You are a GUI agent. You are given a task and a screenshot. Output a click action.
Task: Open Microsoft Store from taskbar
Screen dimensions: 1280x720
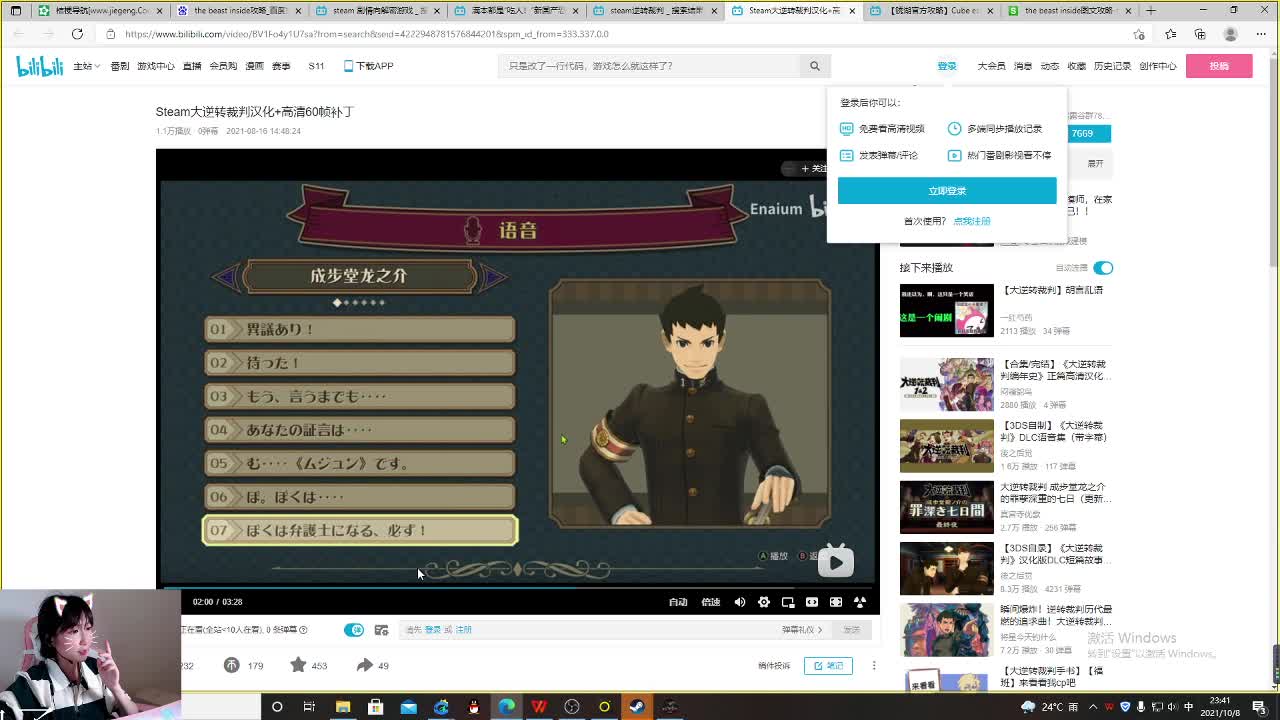point(376,707)
